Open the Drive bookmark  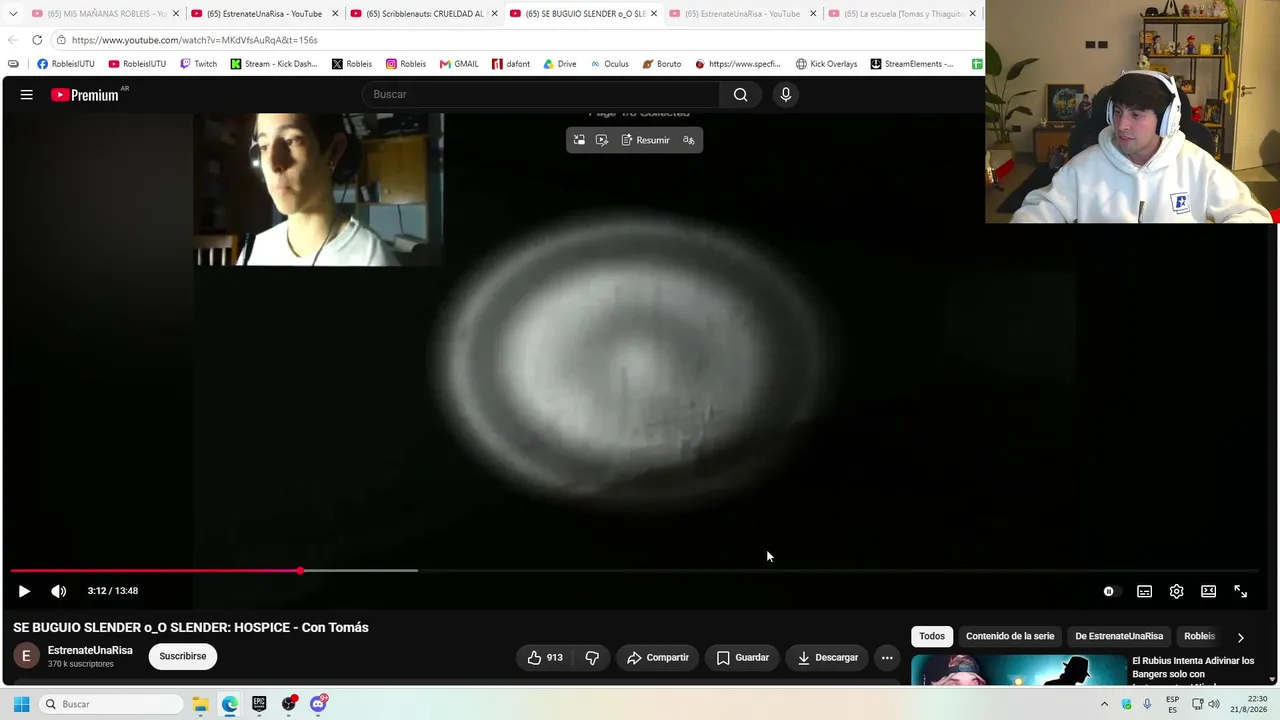pos(560,64)
